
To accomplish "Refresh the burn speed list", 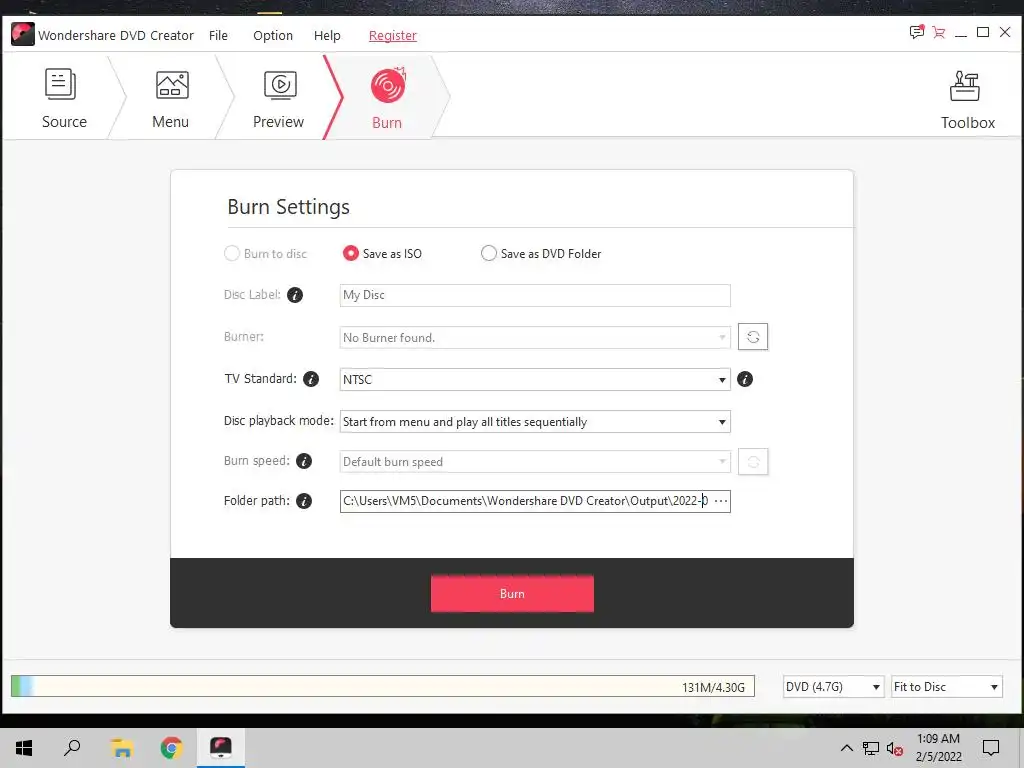I will pyautogui.click(x=753, y=462).
